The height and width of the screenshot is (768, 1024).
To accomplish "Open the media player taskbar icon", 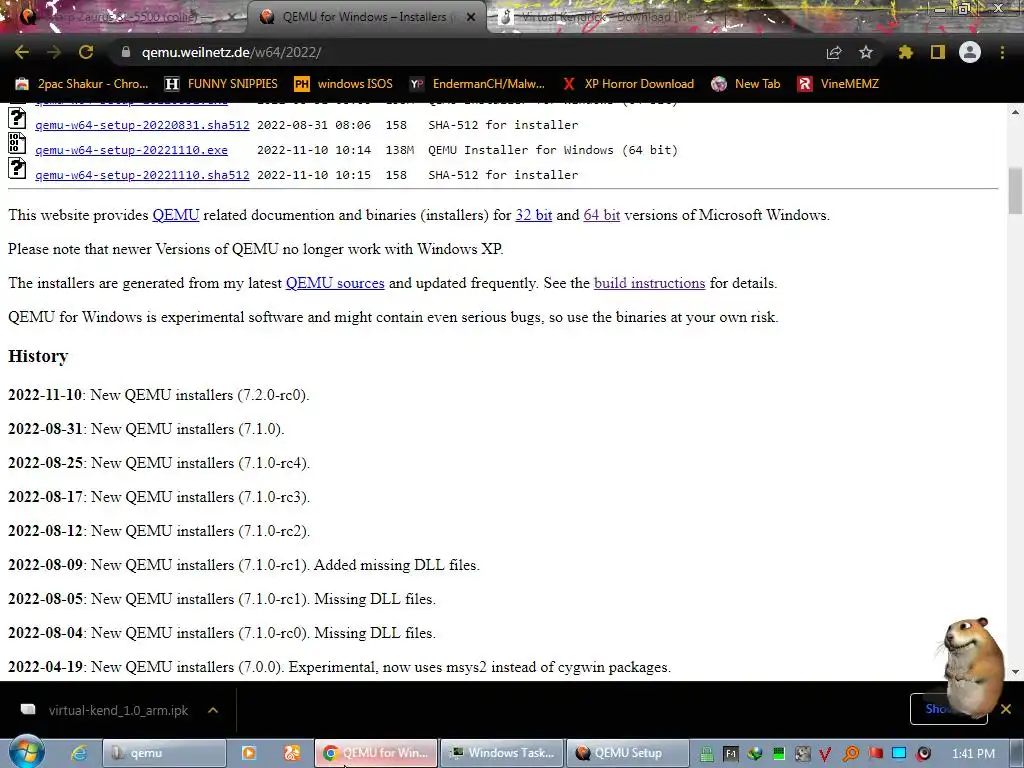I will [249, 753].
